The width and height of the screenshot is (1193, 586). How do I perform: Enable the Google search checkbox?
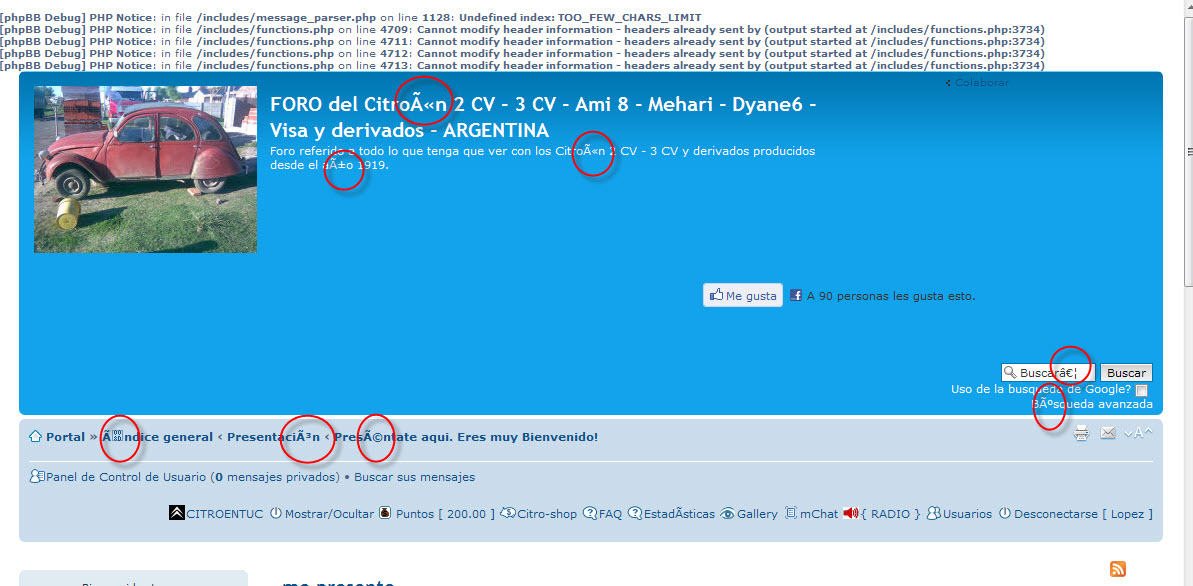1142,390
